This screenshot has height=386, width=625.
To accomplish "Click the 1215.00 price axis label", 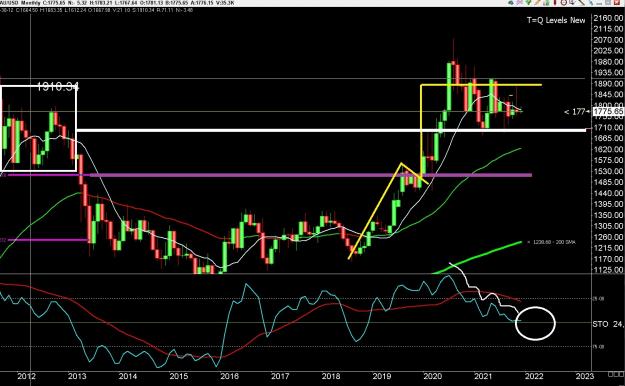I will tap(608, 248).
